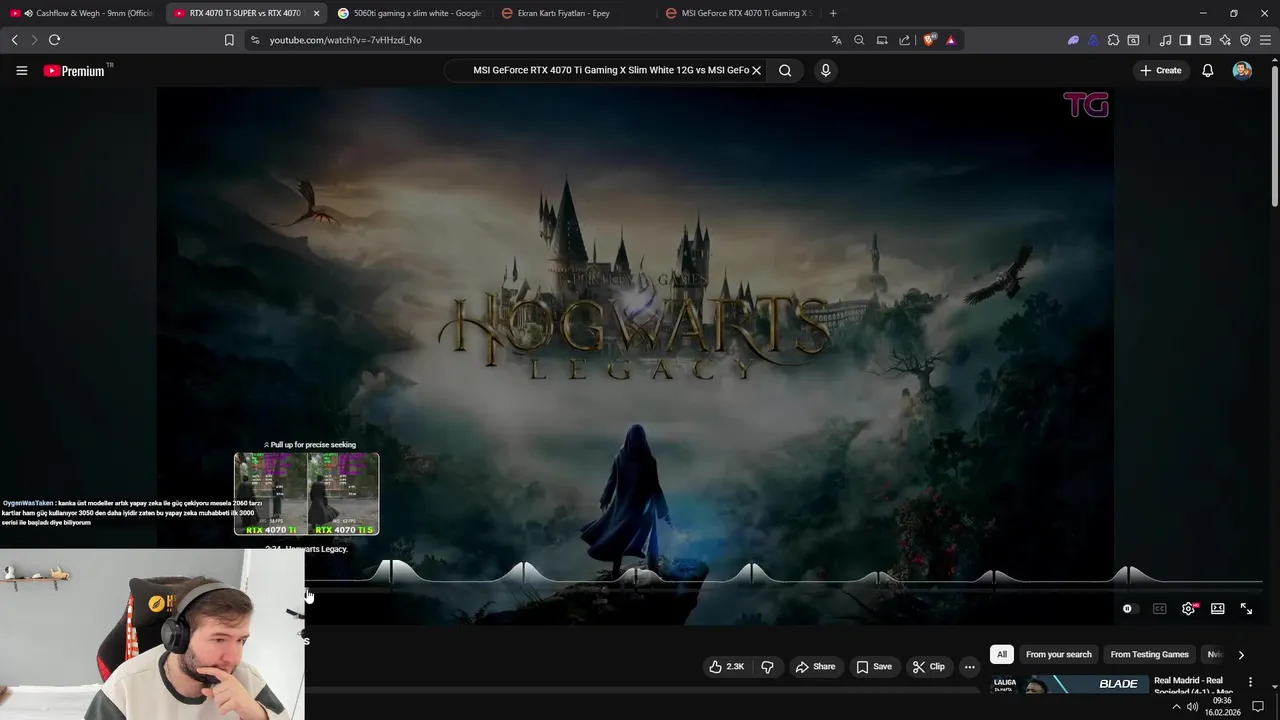Reload the current page
The width and height of the screenshot is (1280, 720).
pyautogui.click(x=54, y=40)
